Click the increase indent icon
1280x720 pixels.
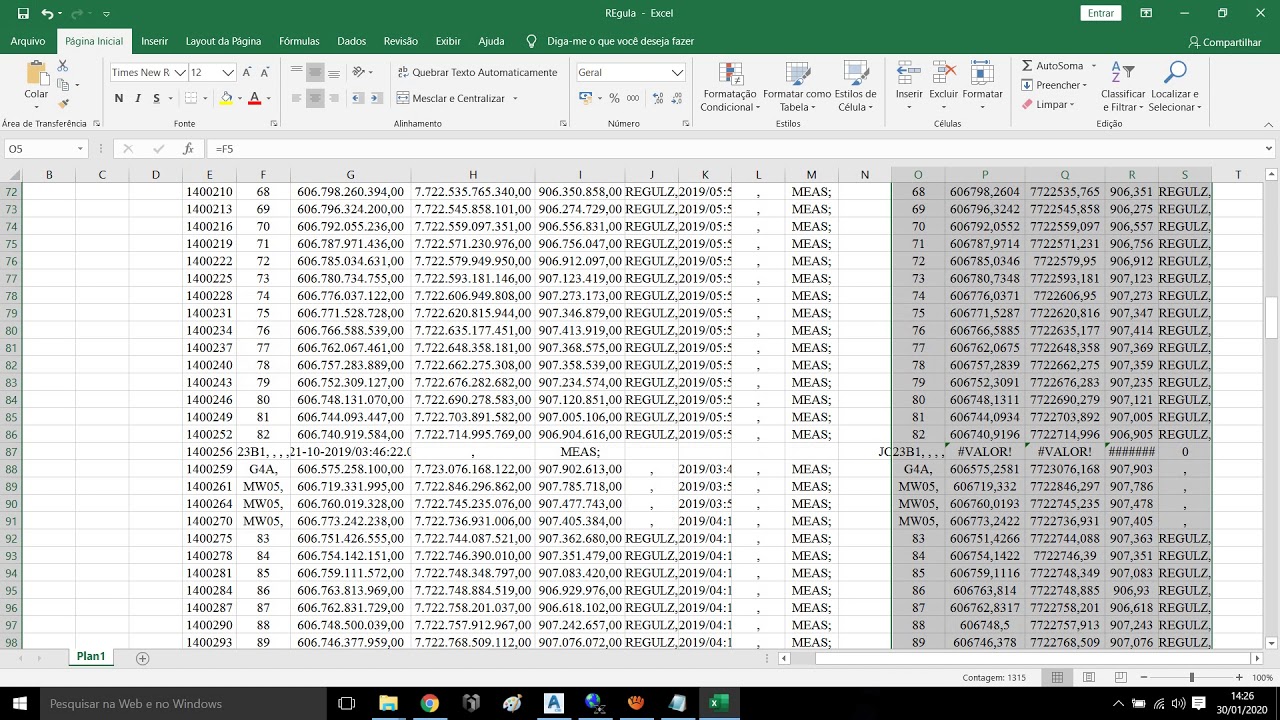click(x=377, y=98)
